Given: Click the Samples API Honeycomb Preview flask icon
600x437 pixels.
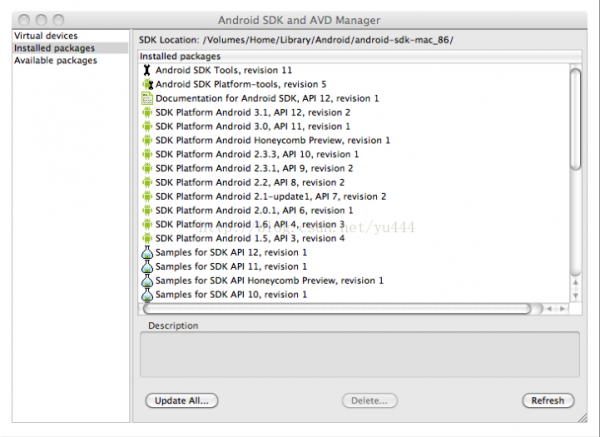Looking at the screenshot, I should click(147, 280).
